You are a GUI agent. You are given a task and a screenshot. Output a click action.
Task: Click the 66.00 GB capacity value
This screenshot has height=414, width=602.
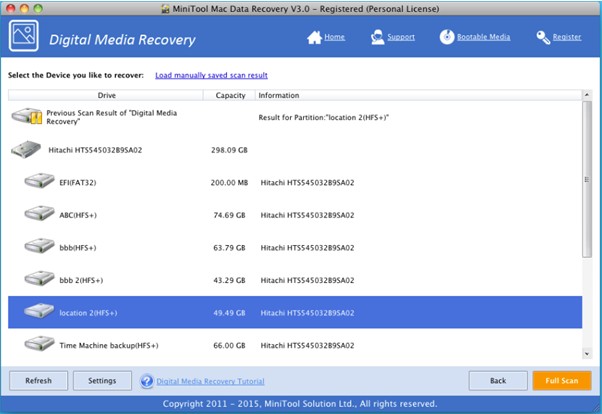click(x=229, y=346)
